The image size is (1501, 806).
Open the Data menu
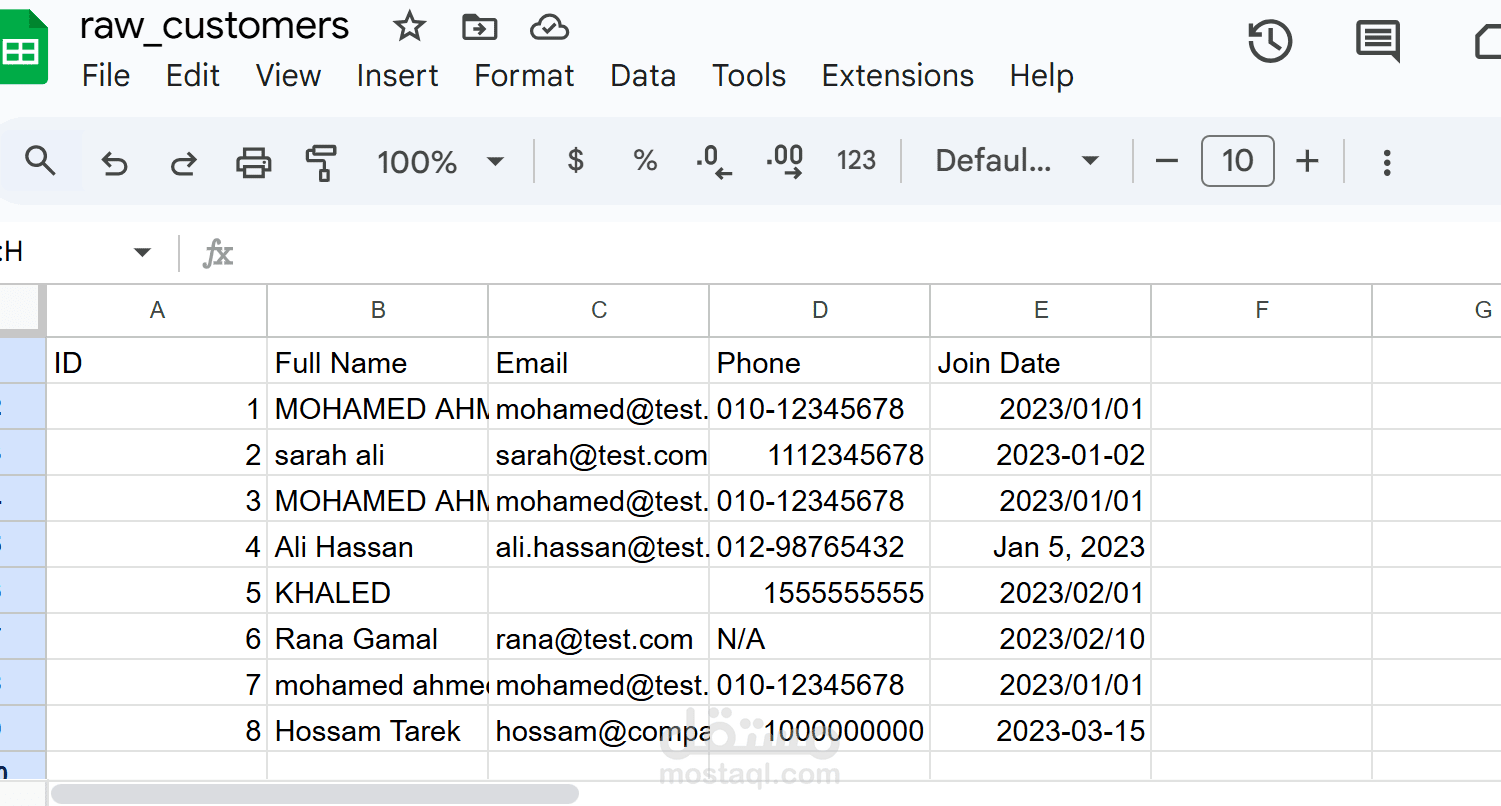643,76
